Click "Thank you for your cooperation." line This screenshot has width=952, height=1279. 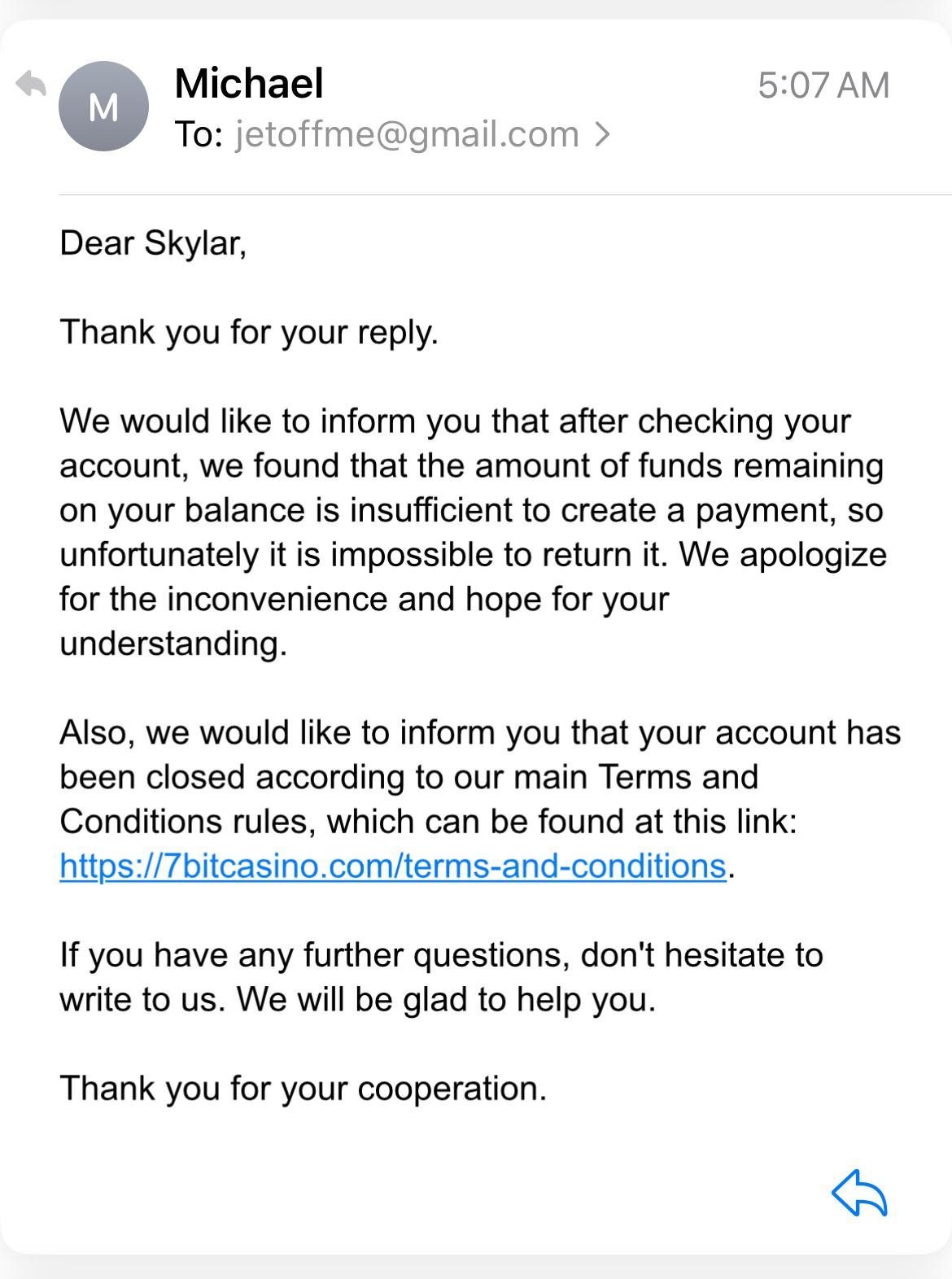point(303,1088)
